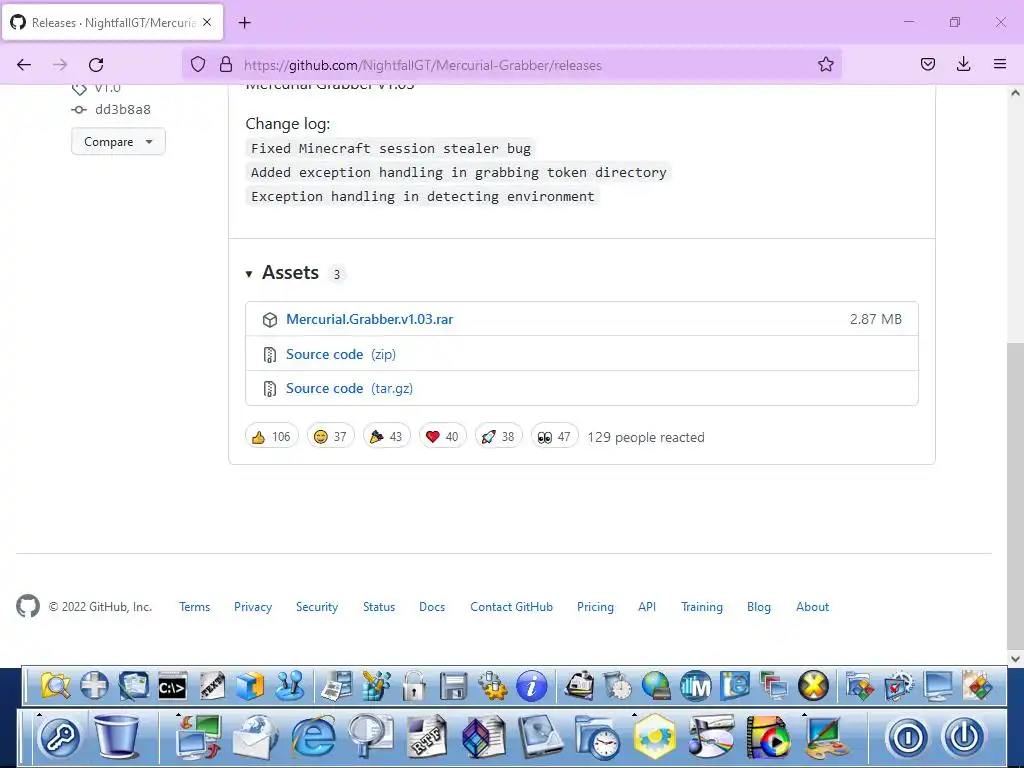Click the power shutdown button icon
The height and width of the screenshot is (768, 1024).
pos(964,737)
